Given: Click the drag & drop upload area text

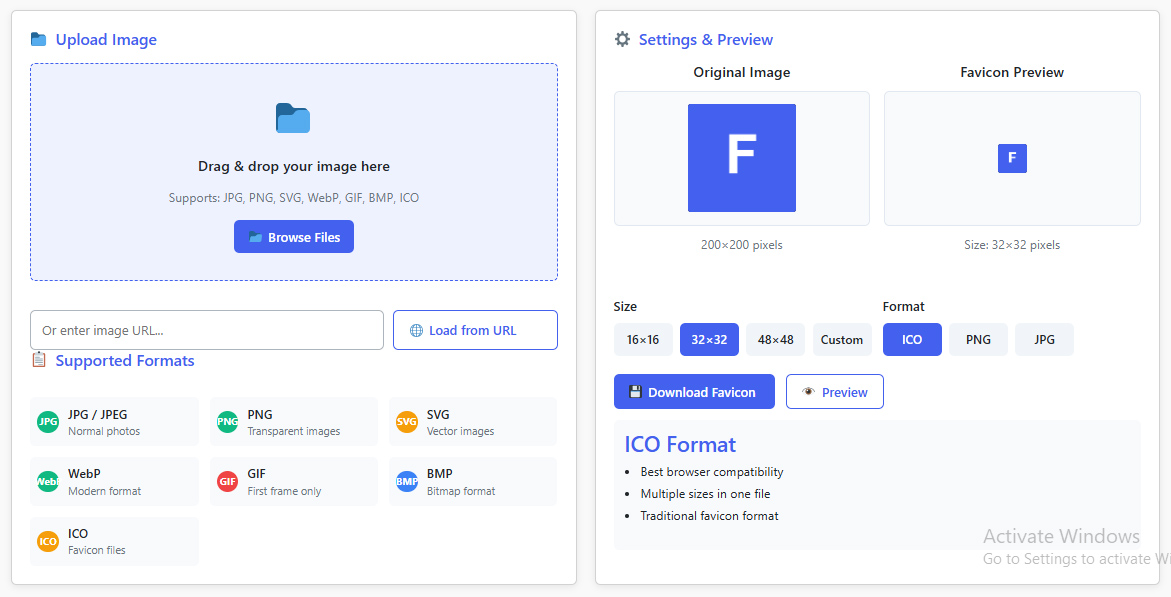Looking at the screenshot, I should [293, 166].
